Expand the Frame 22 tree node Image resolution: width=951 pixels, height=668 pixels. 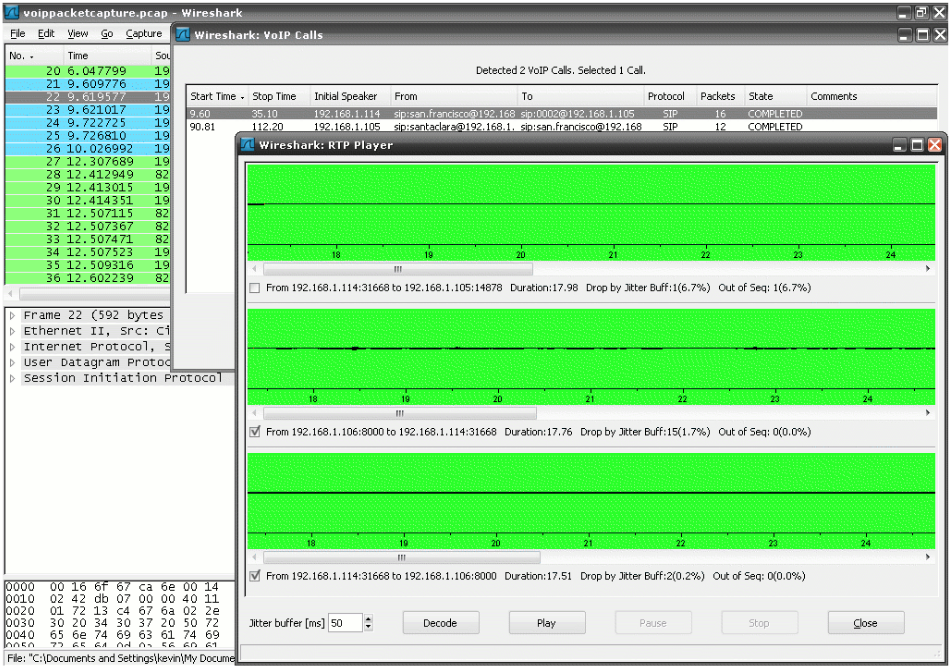12,315
